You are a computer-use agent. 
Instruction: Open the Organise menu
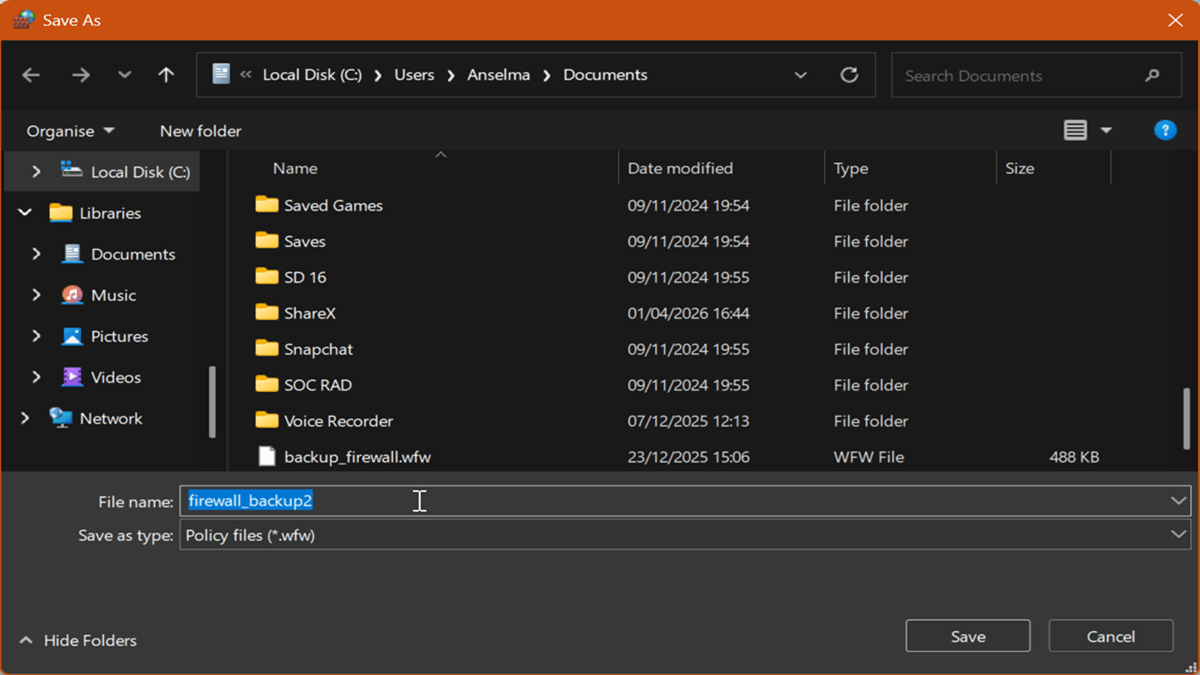coord(70,131)
